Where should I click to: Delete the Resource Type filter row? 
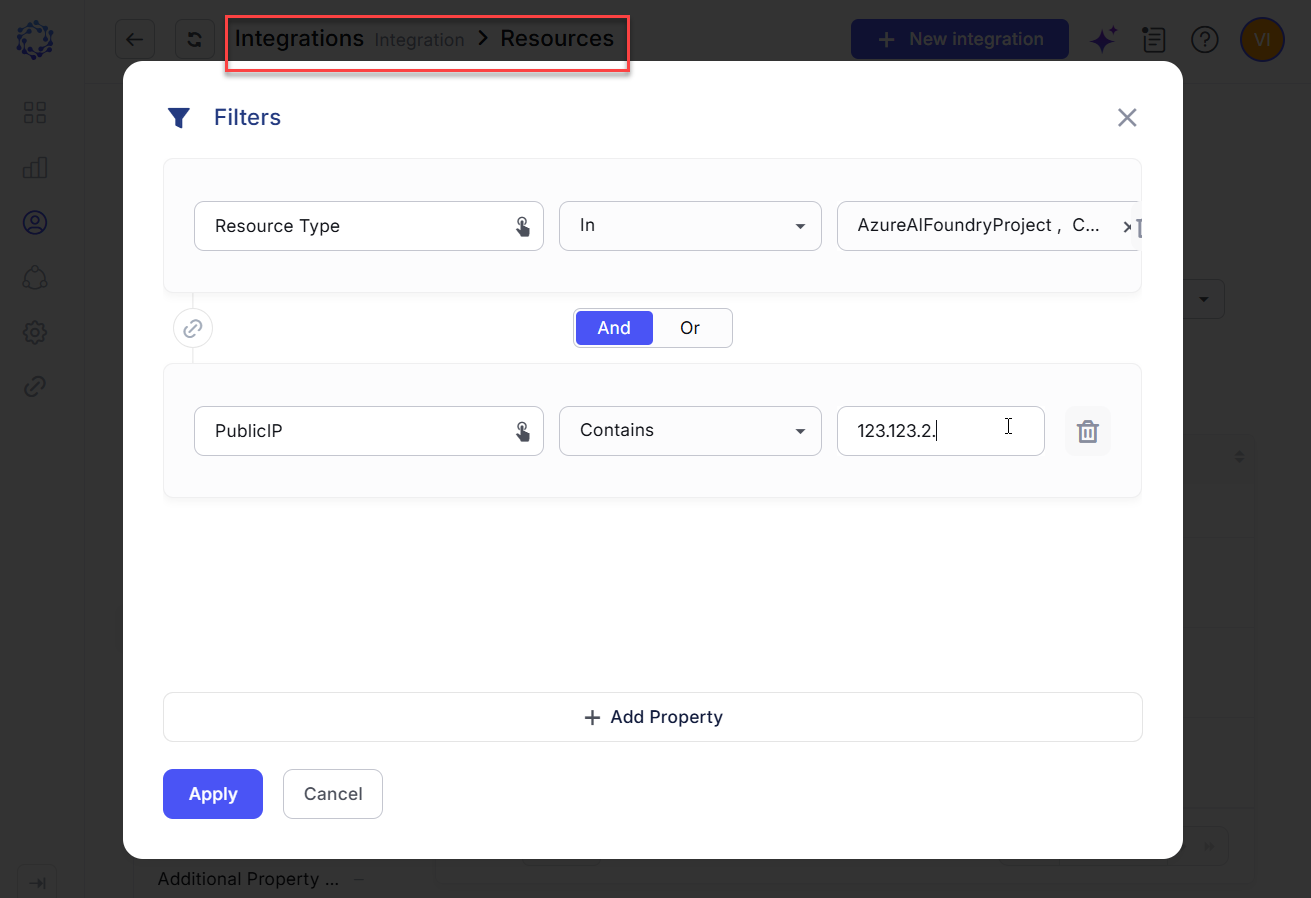click(1138, 227)
